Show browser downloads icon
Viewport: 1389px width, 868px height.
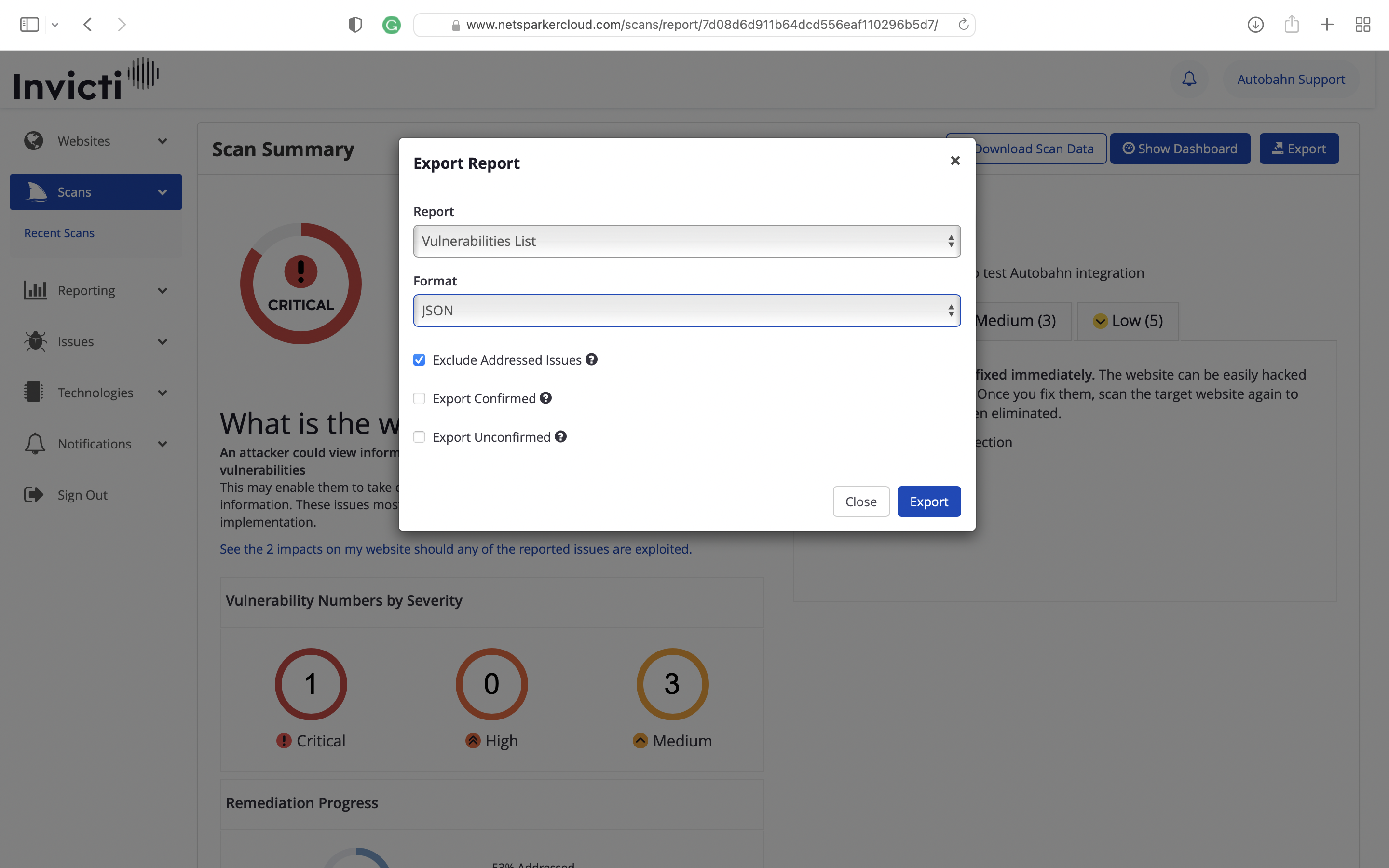click(x=1255, y=25)
